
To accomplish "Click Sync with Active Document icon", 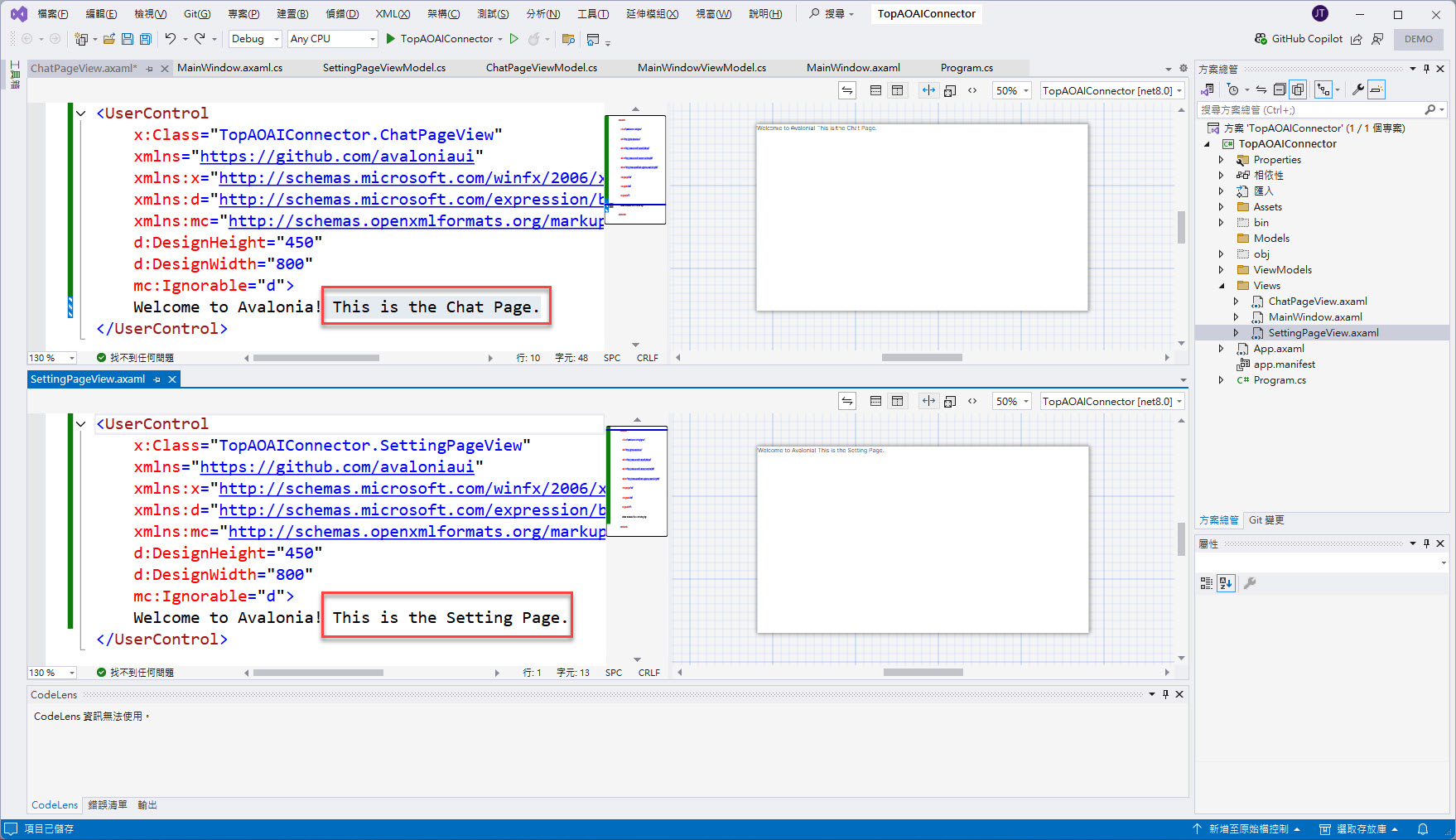I will 1261,89.
